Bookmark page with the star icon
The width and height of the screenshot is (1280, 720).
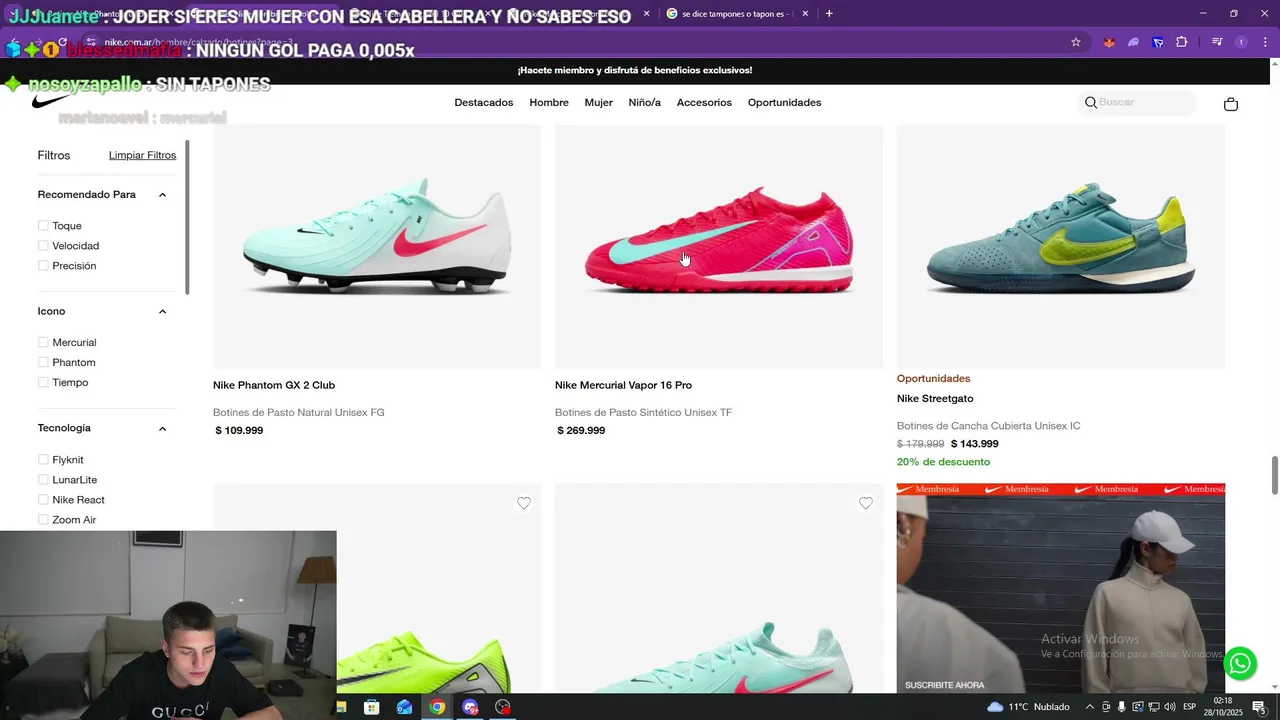tap(1076, 42)
